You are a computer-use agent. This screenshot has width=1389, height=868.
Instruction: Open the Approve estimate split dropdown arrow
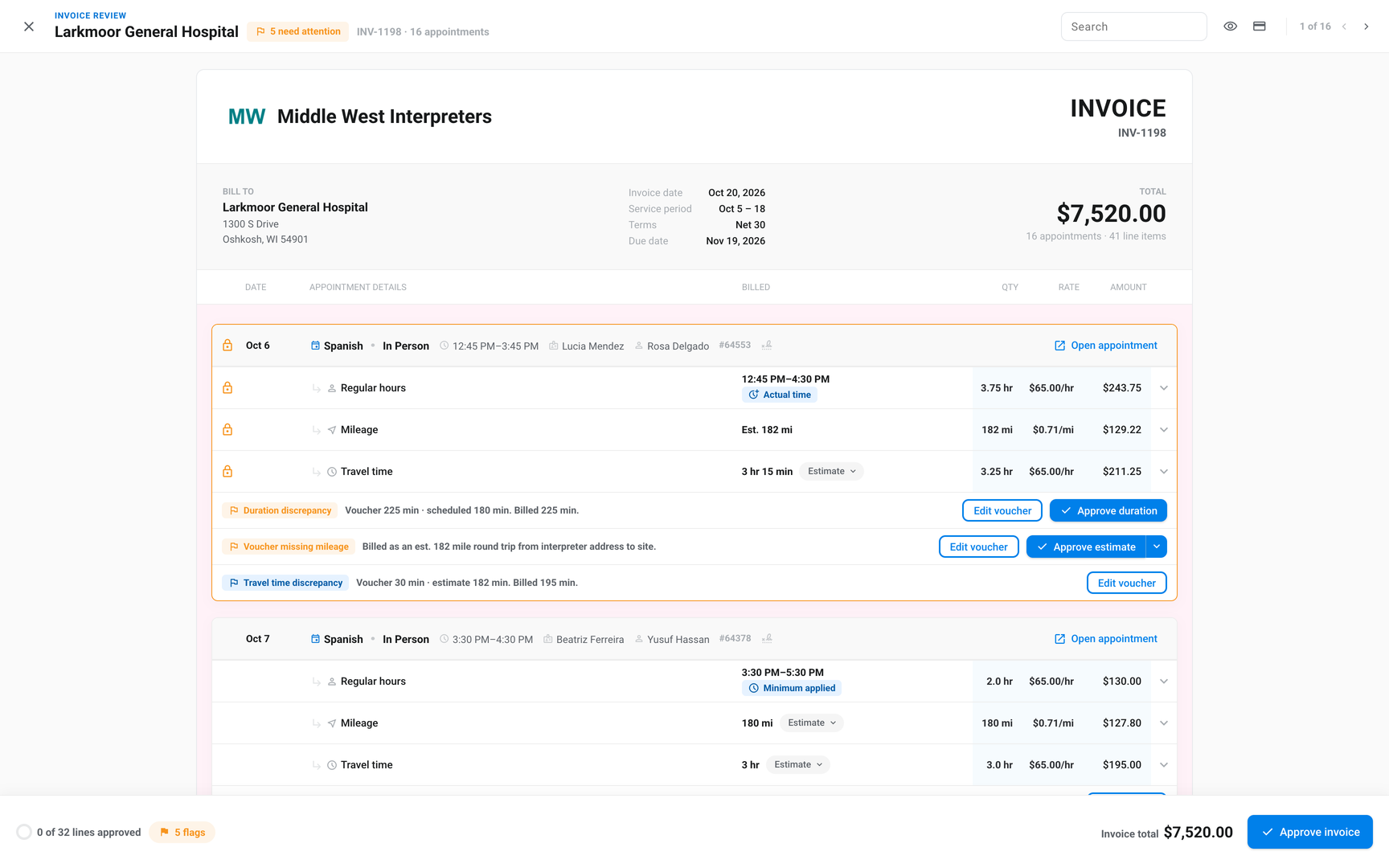point(1157,547)
